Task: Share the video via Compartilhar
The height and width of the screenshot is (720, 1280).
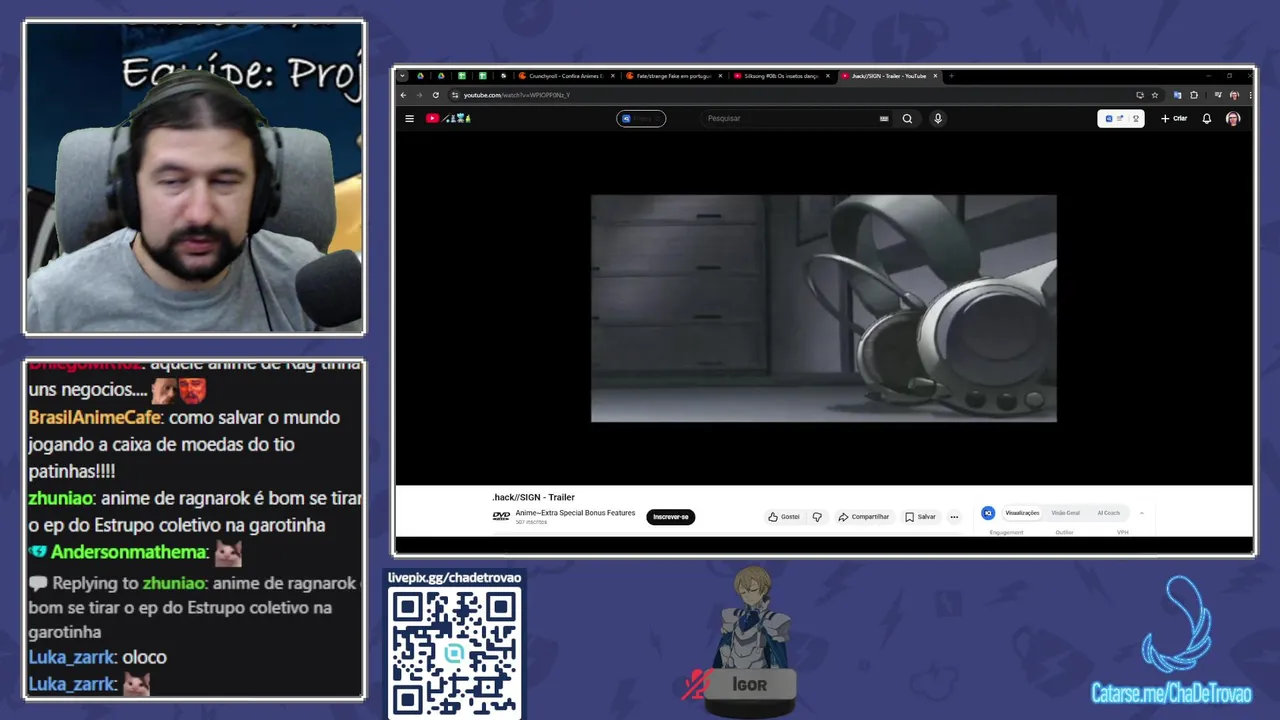Action: [863, 517]
